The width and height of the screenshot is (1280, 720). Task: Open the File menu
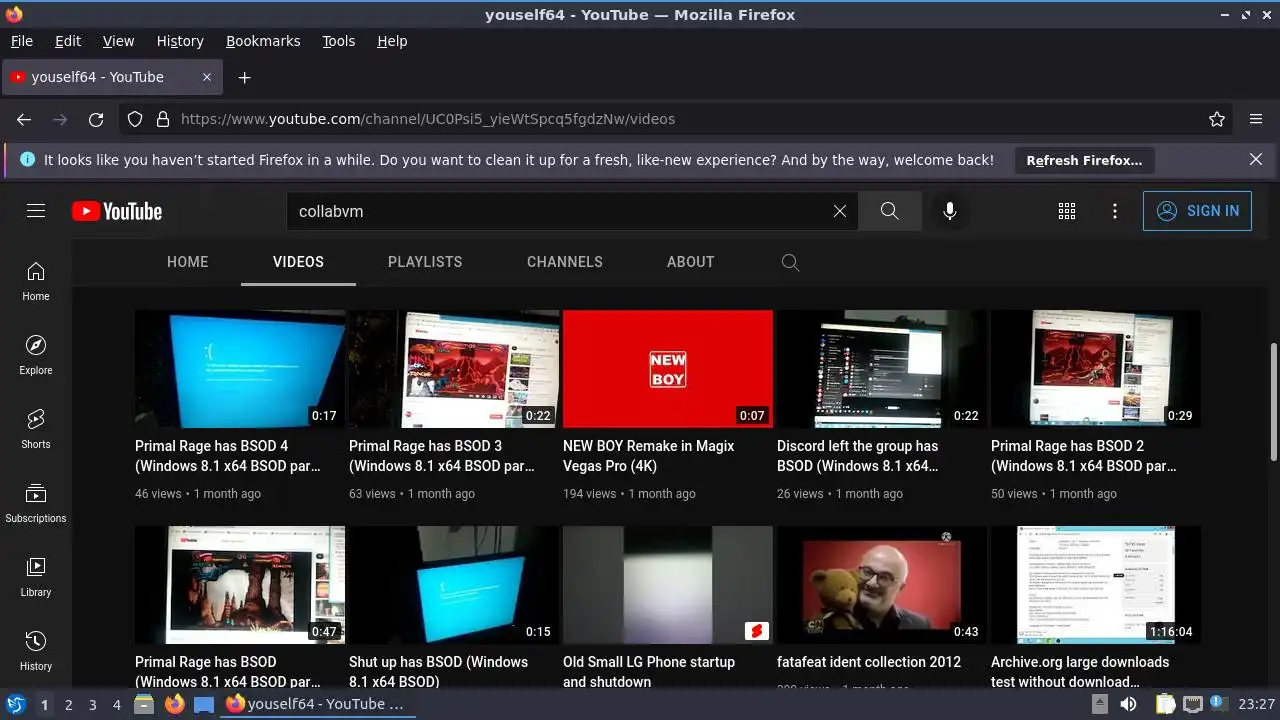click(21, 41)
